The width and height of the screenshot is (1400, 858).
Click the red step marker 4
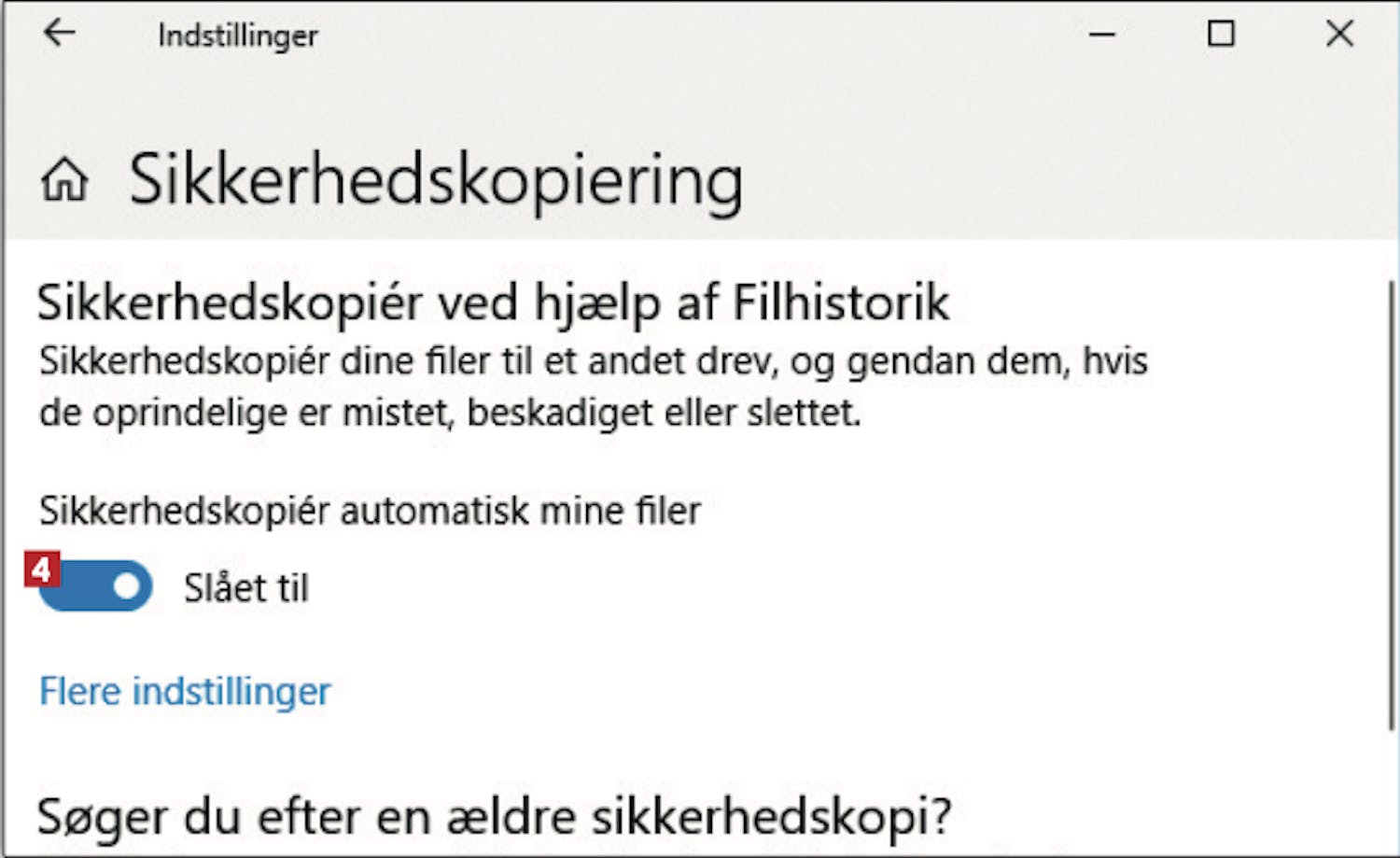click(41, 568)
